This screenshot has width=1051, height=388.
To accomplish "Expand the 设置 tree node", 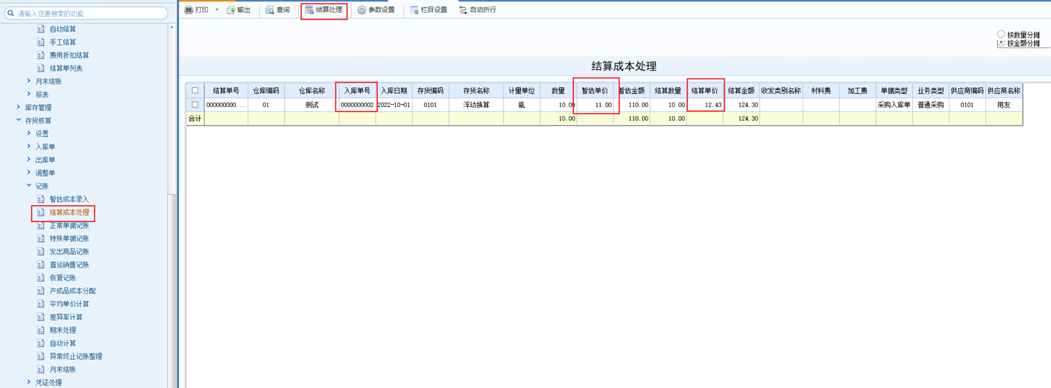I will click(29, 133).
